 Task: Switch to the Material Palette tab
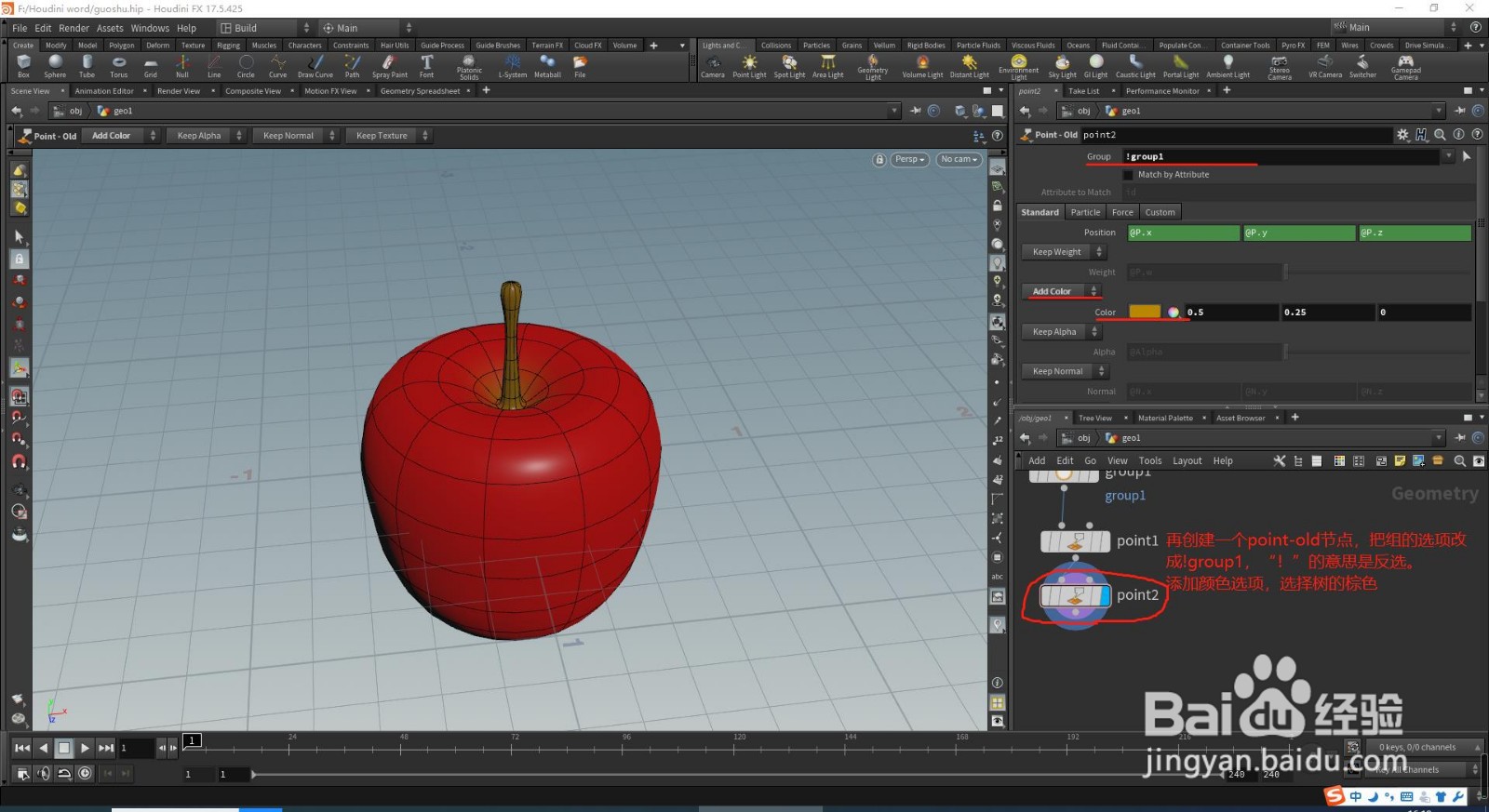1165,419
